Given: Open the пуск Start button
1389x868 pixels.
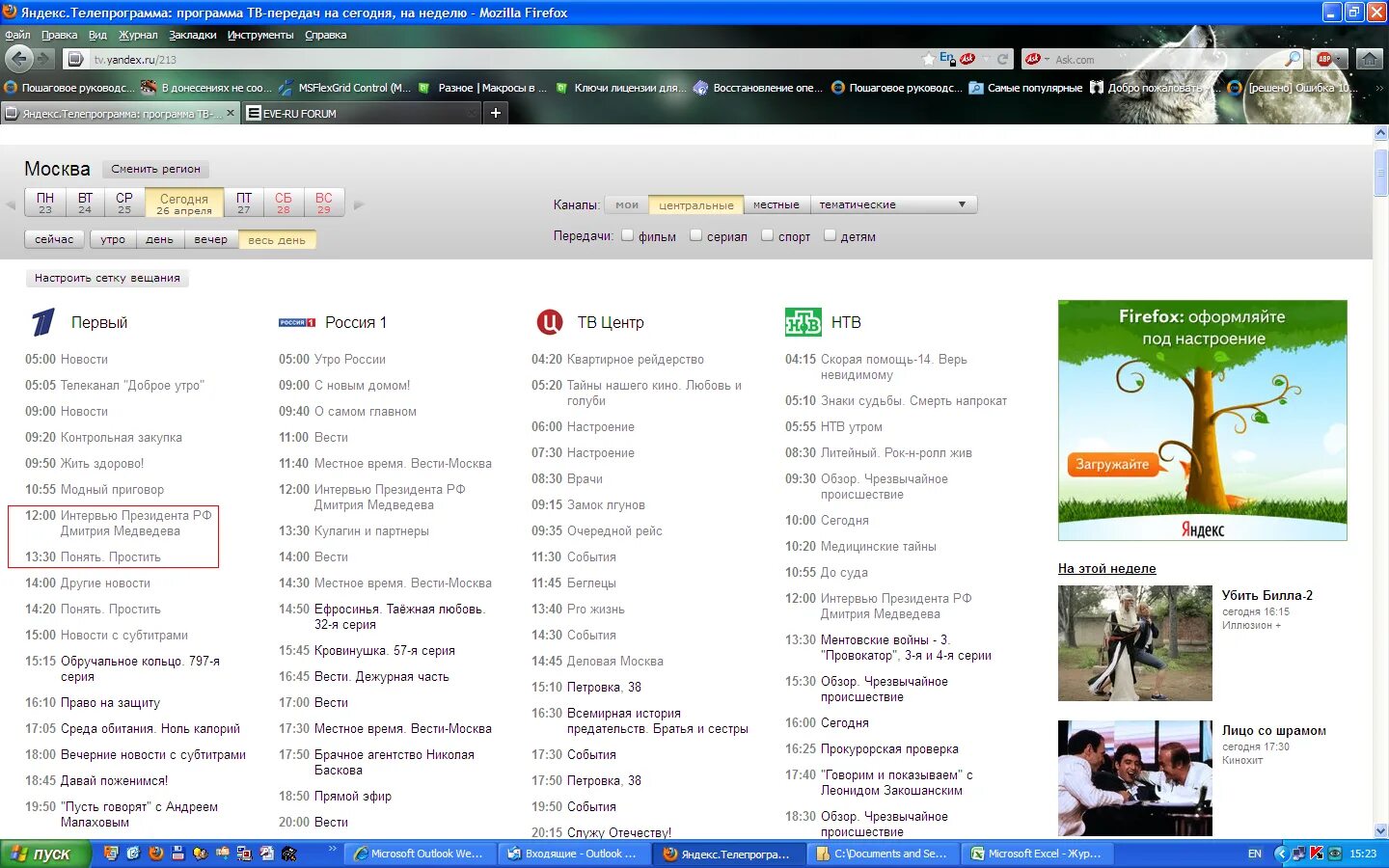Looking at the screenshot, I should tap(45, 854).
